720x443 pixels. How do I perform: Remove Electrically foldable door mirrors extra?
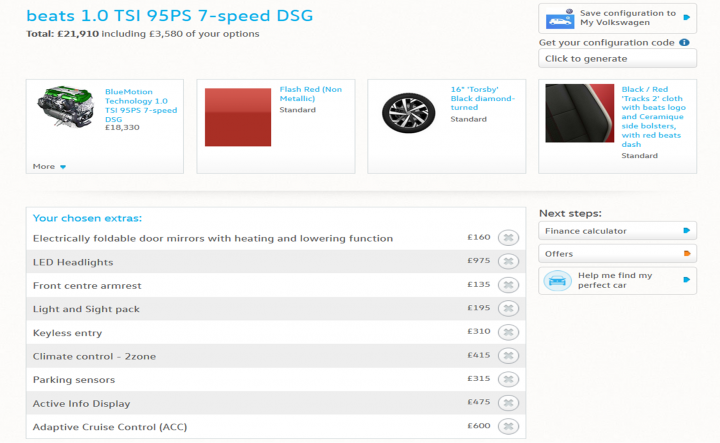pos(508,238)
